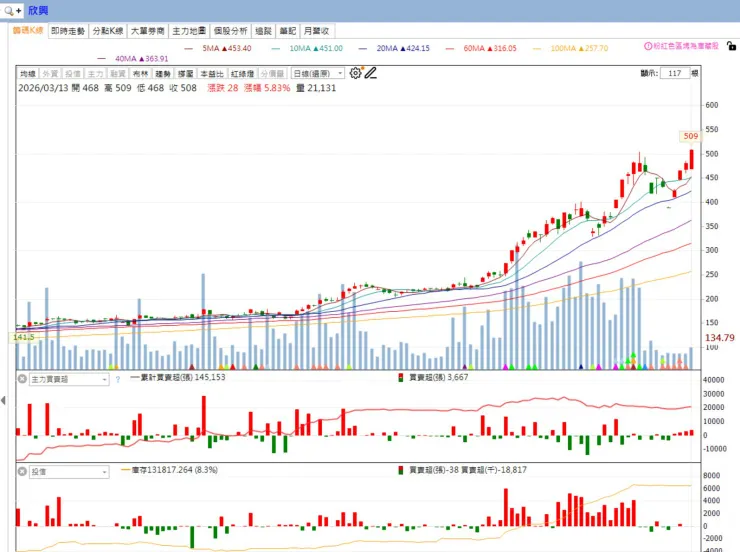Click the question mark help icon
Image resolution: width=740 pixels, height=552 pixels.
tap(118, 379)
